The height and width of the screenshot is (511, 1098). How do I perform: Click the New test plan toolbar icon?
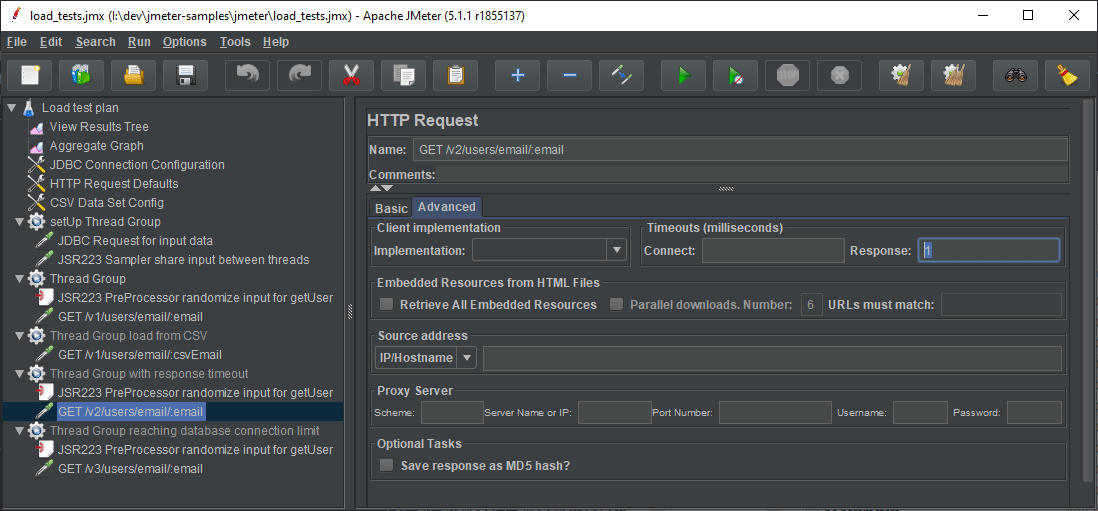30,75
